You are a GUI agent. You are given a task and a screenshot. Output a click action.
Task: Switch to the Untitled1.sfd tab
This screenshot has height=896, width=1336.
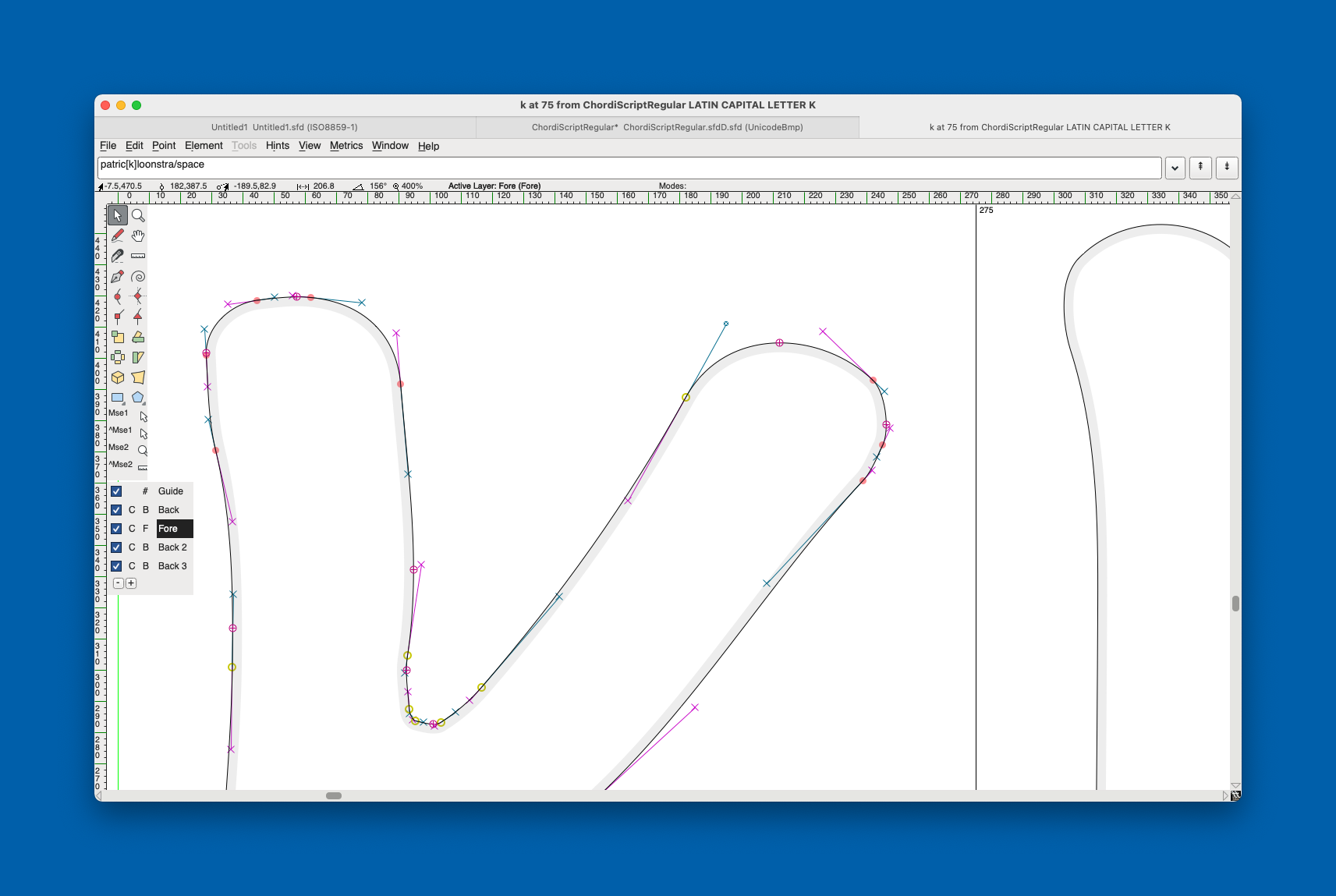click(x=285, y=127)
